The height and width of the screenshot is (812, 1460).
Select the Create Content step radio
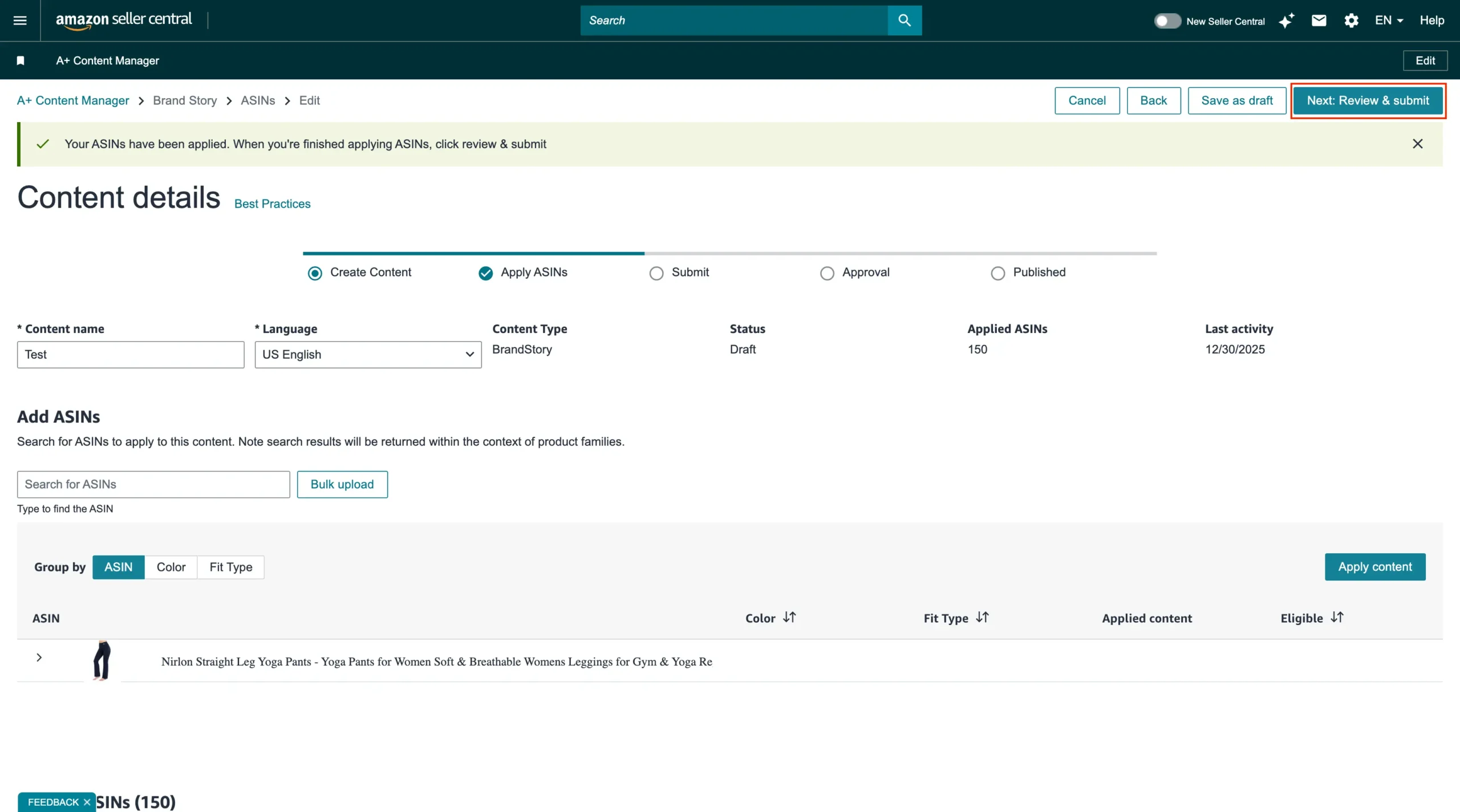pyautogui.click(x=315, y=273)
